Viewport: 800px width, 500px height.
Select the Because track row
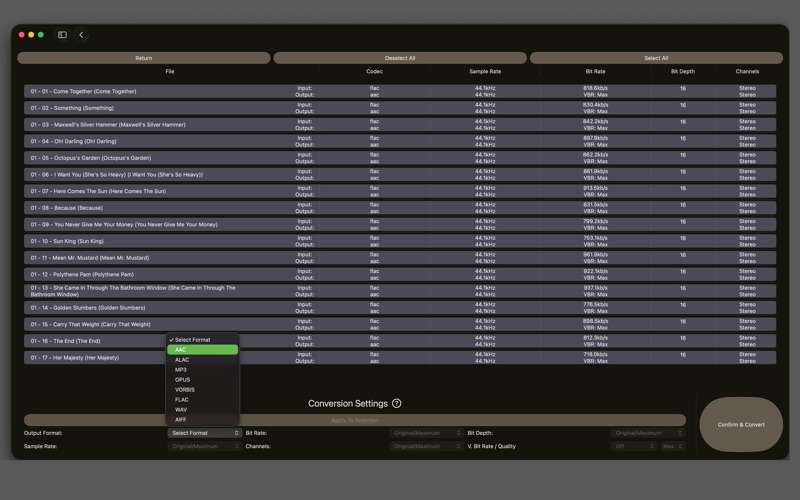point(400,208)
